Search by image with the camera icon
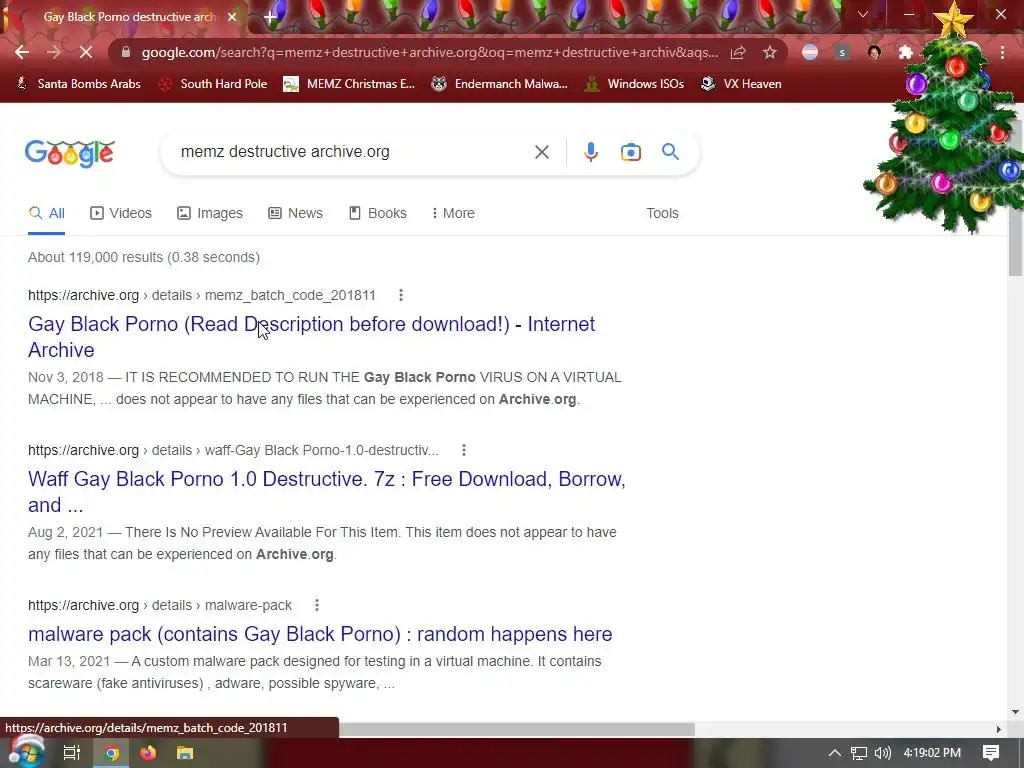Screen dimensions: 1024x768 (x=631, y=152)
